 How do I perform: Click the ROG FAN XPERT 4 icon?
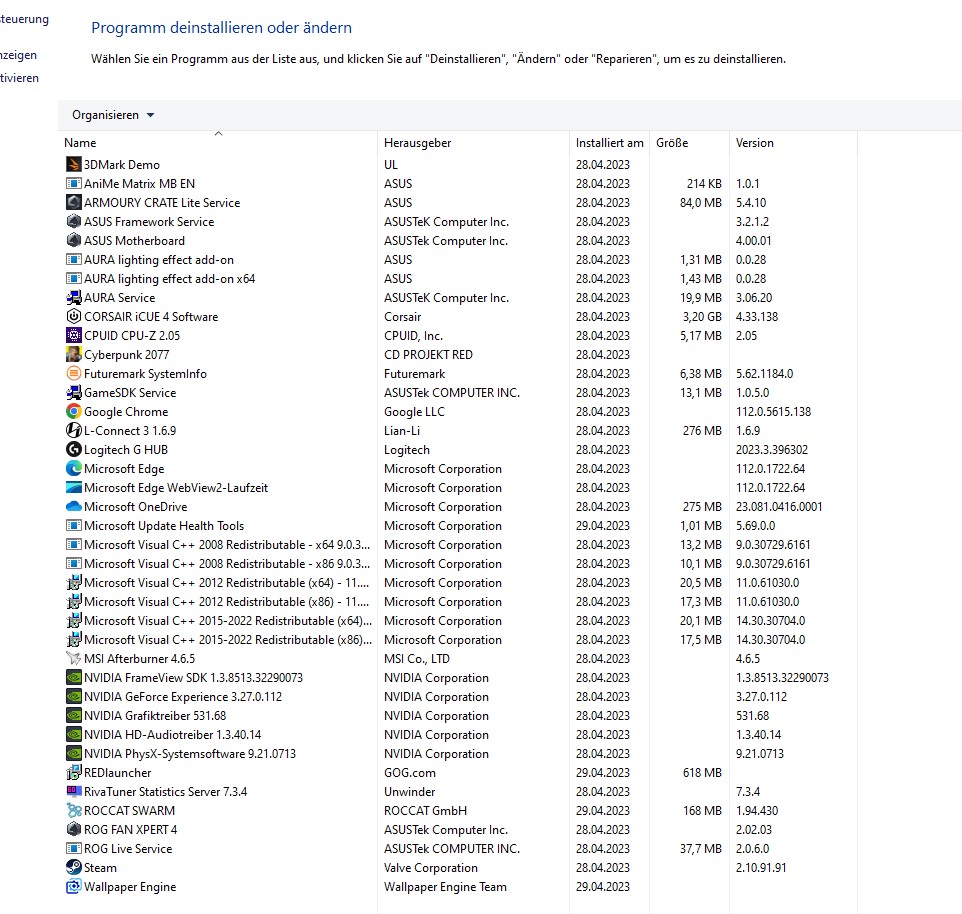tap(74, 830)
